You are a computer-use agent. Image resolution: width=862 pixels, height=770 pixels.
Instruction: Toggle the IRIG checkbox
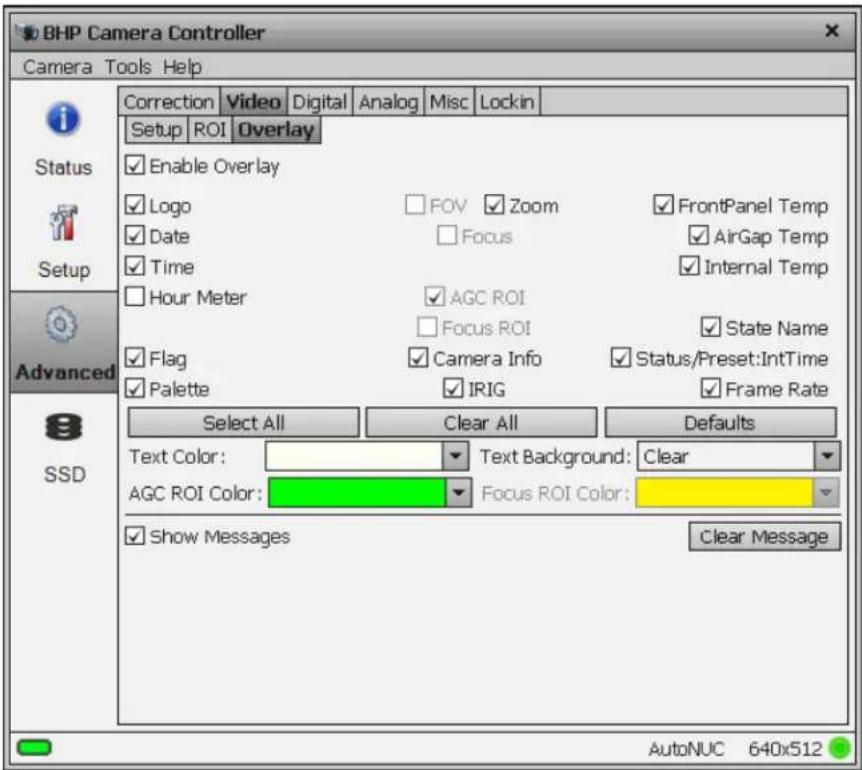click(453, 388)
